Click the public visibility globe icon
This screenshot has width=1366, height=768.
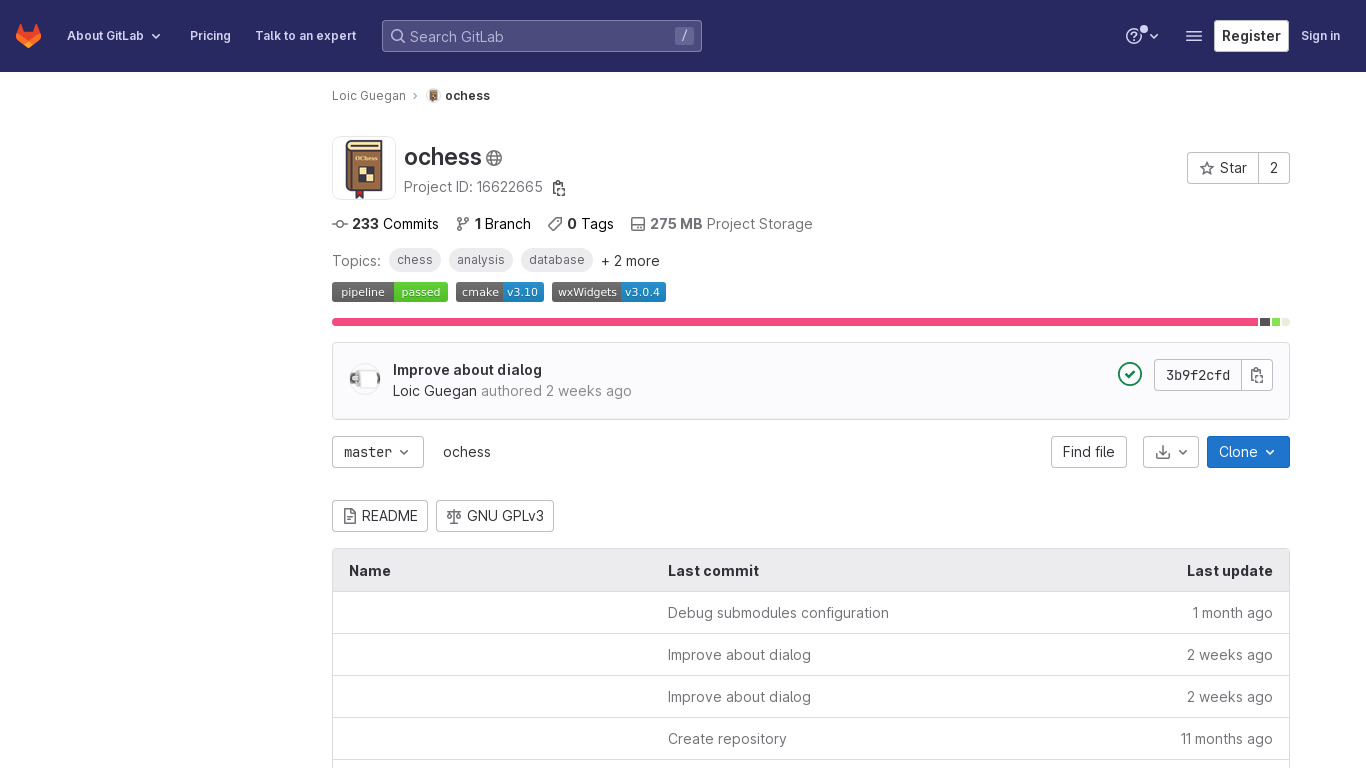pyautogui.click(x=494, y=158)
